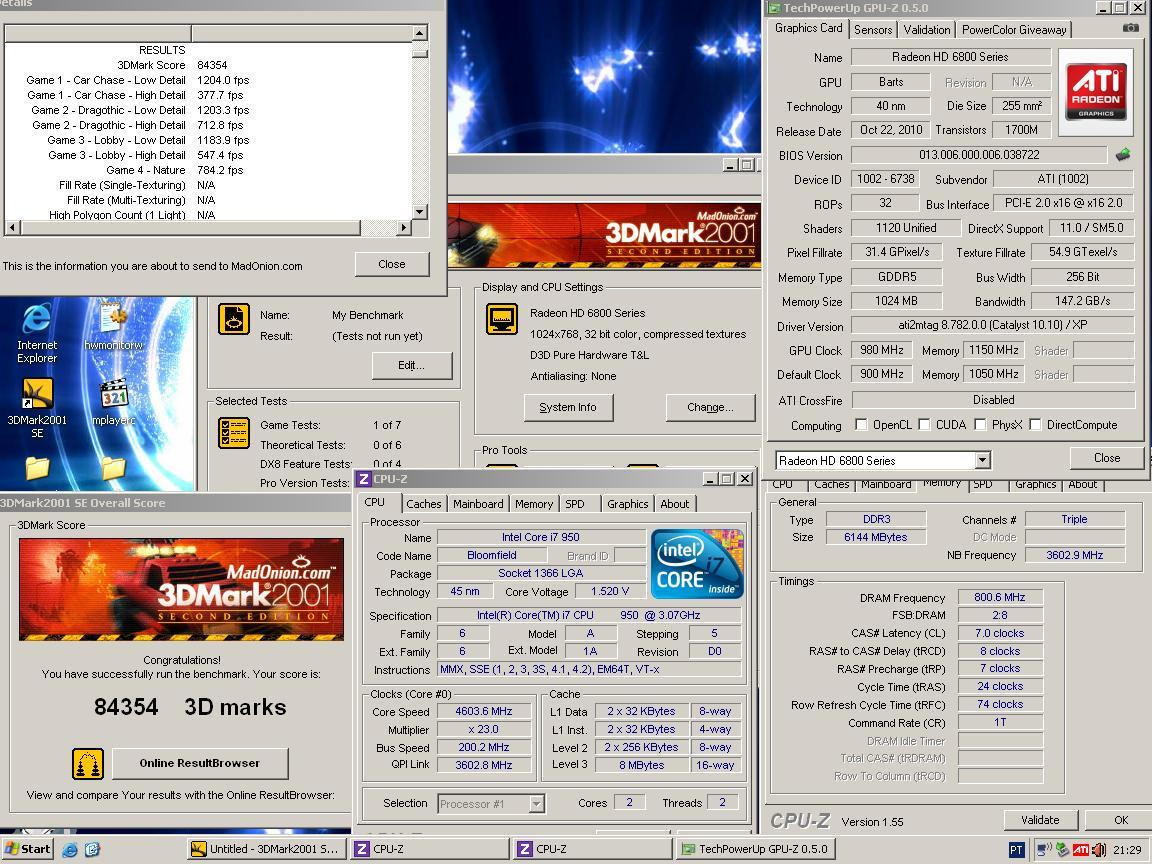Click the ATI tray icon in system tray
This screenshot has width=1152, height=864.
coord(1081,850)
